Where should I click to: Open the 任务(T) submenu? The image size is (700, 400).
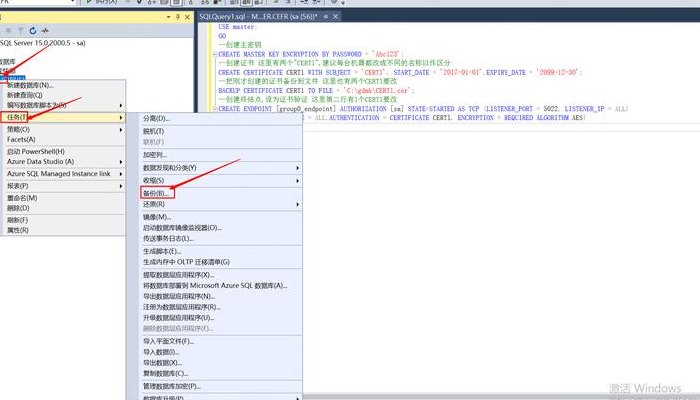[62, 117]
